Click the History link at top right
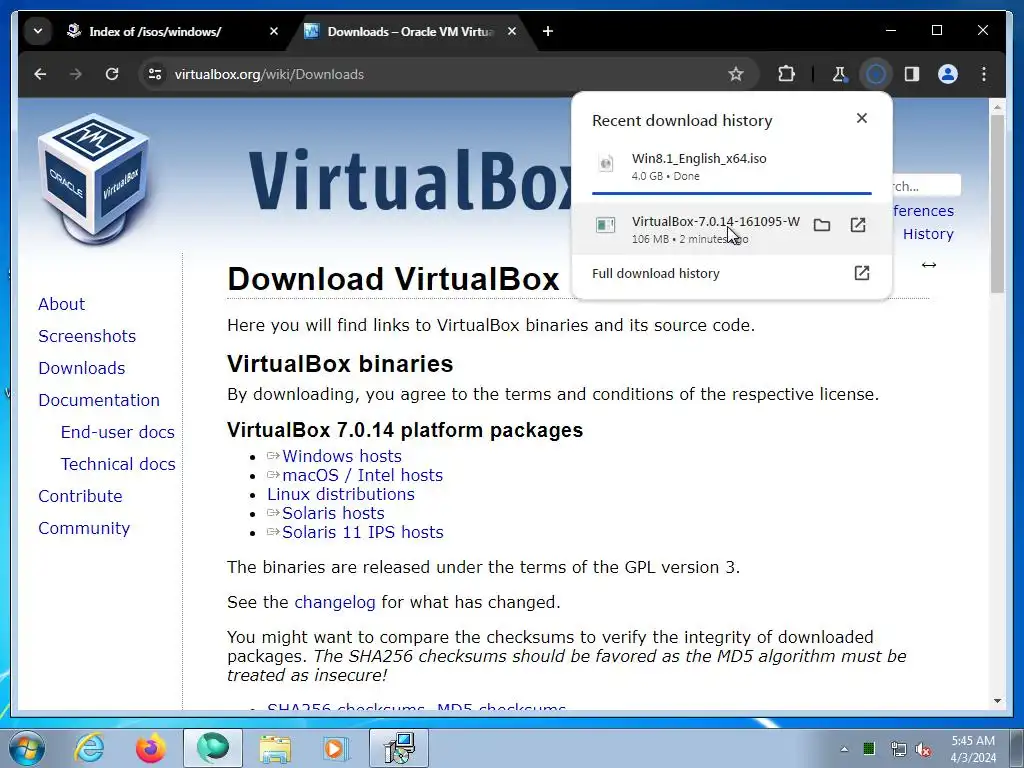The width and height of the screenshot is (1024, 768). point(928,234)
